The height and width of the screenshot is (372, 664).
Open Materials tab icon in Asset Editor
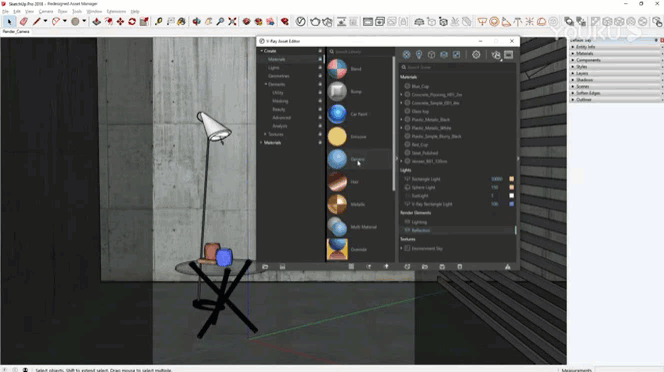pos(406,55)
